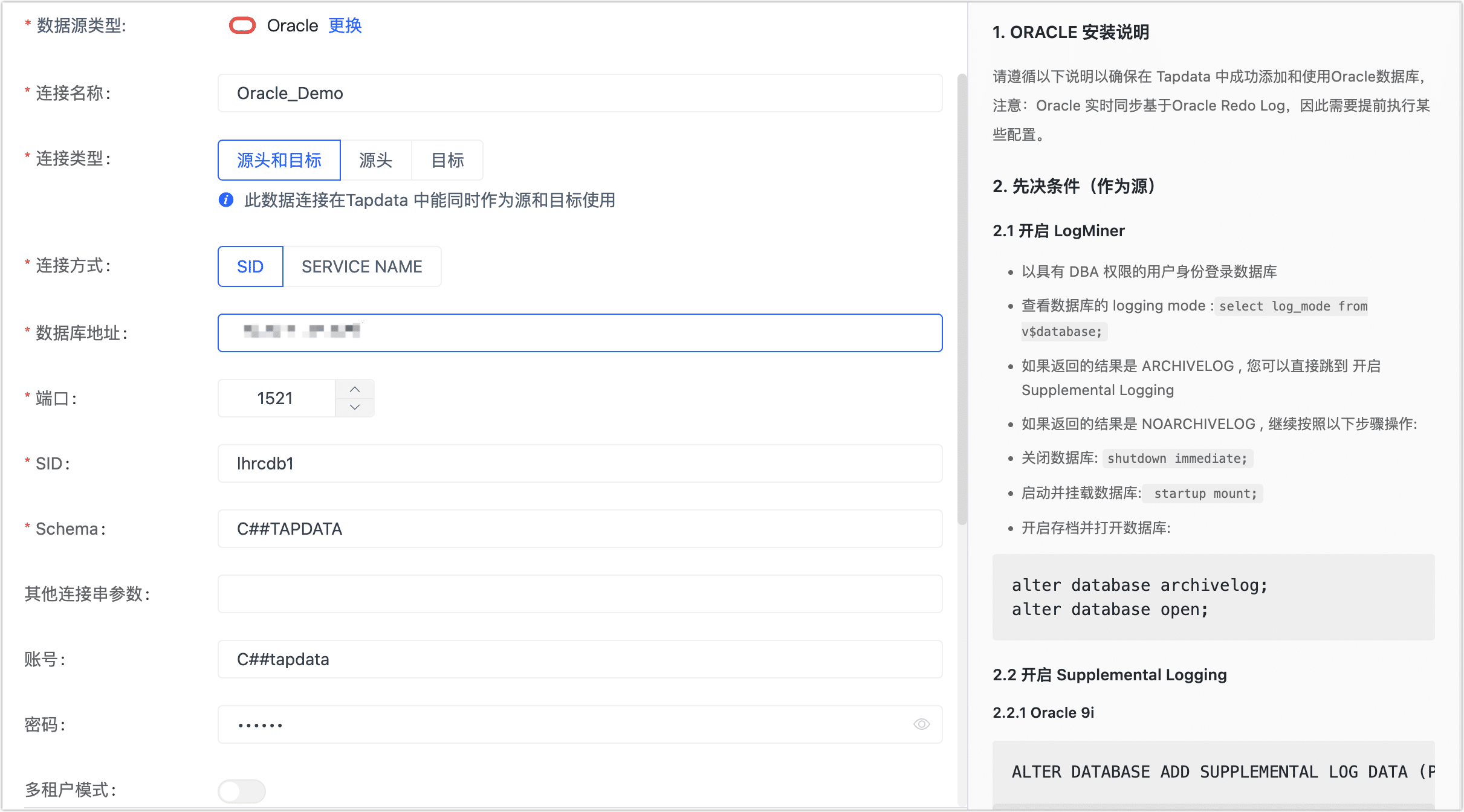
Task: Click the '此数据连接在Tapdata 中能同时作为源和目标使用' hint text
Action: coord(430,200)
